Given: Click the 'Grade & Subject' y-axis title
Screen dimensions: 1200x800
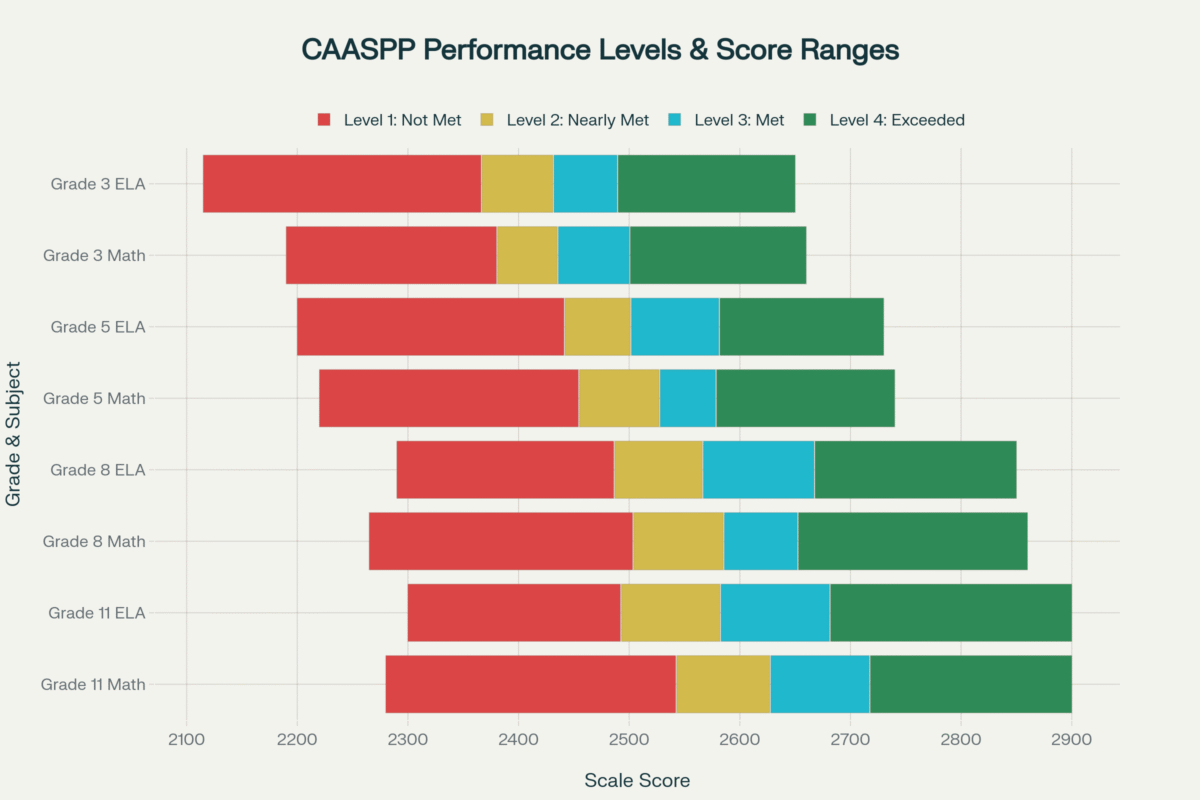Looking at the screenshot, I should coord(14,434).
